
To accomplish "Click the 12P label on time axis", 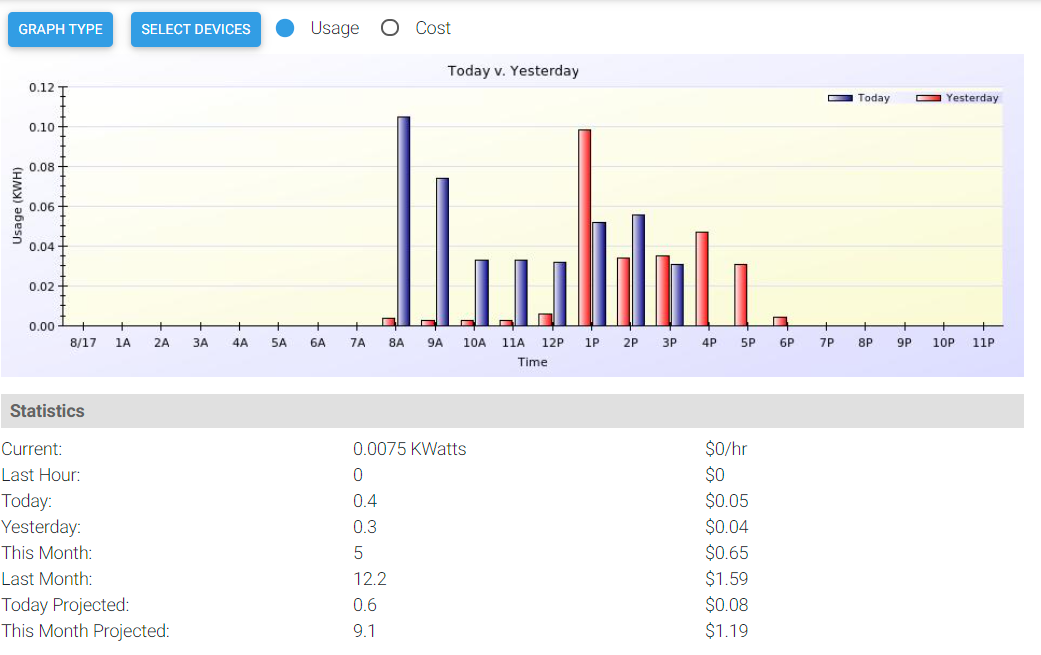I will (552, 342).
